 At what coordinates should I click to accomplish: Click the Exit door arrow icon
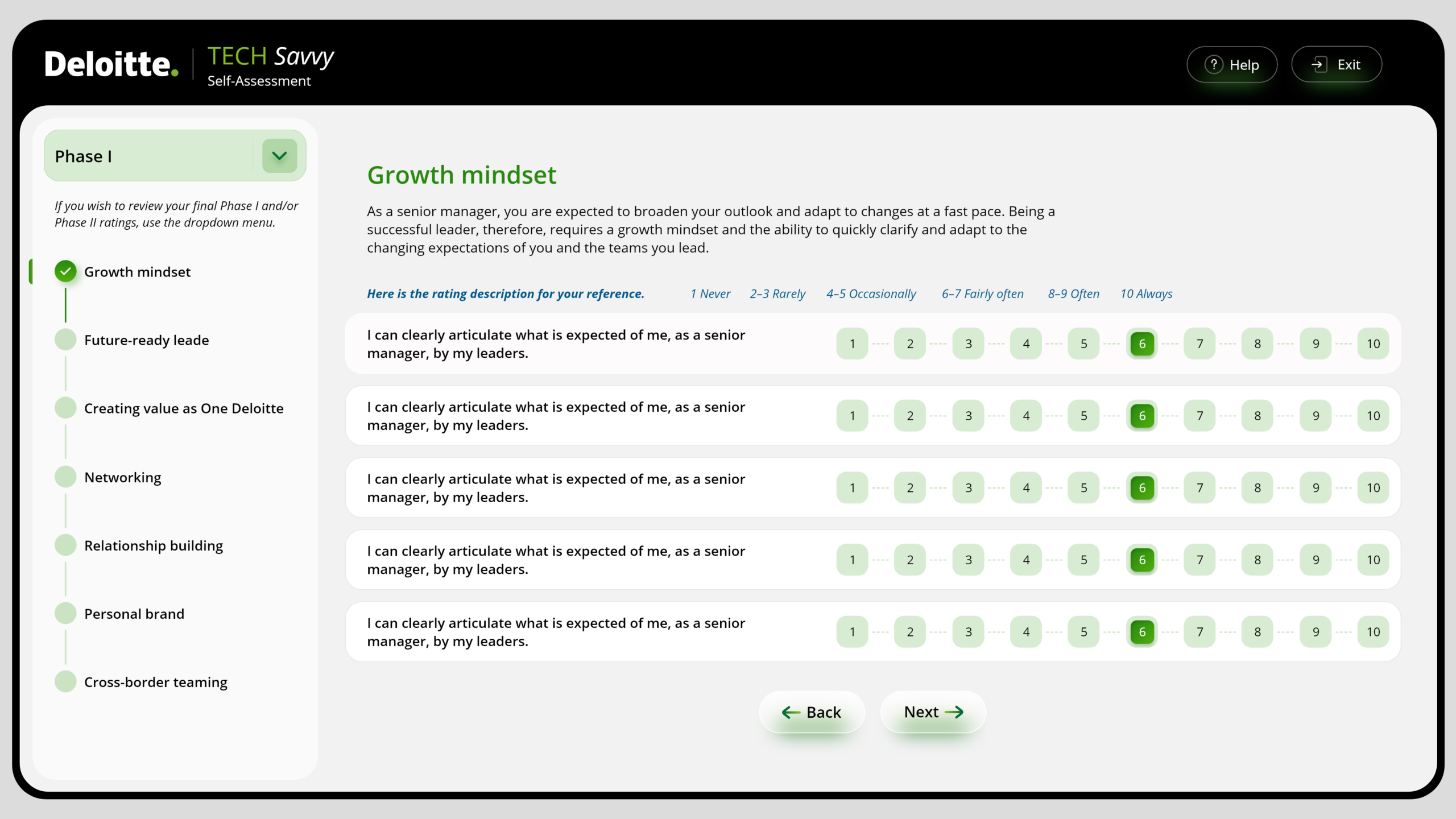1319,64
